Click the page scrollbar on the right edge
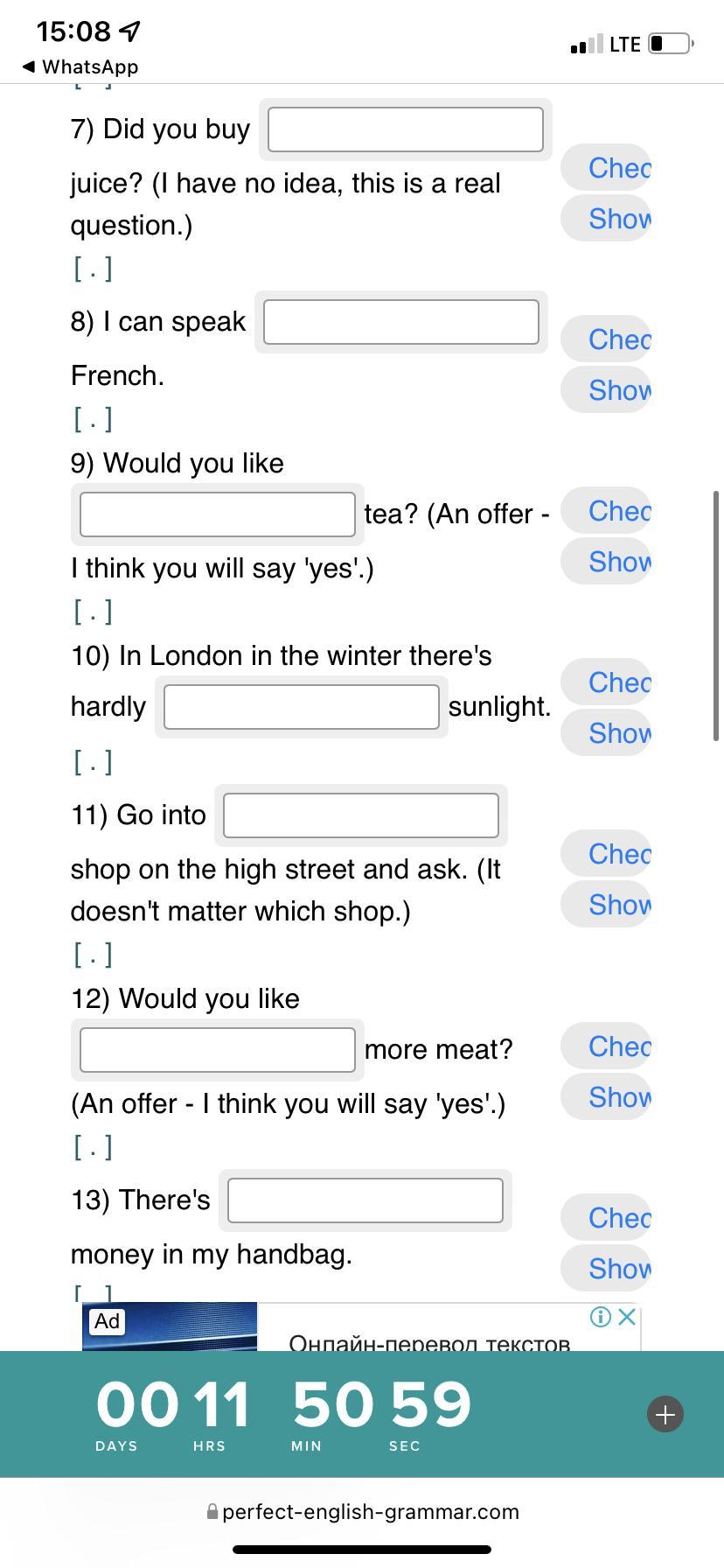 [x=718, y=616]
